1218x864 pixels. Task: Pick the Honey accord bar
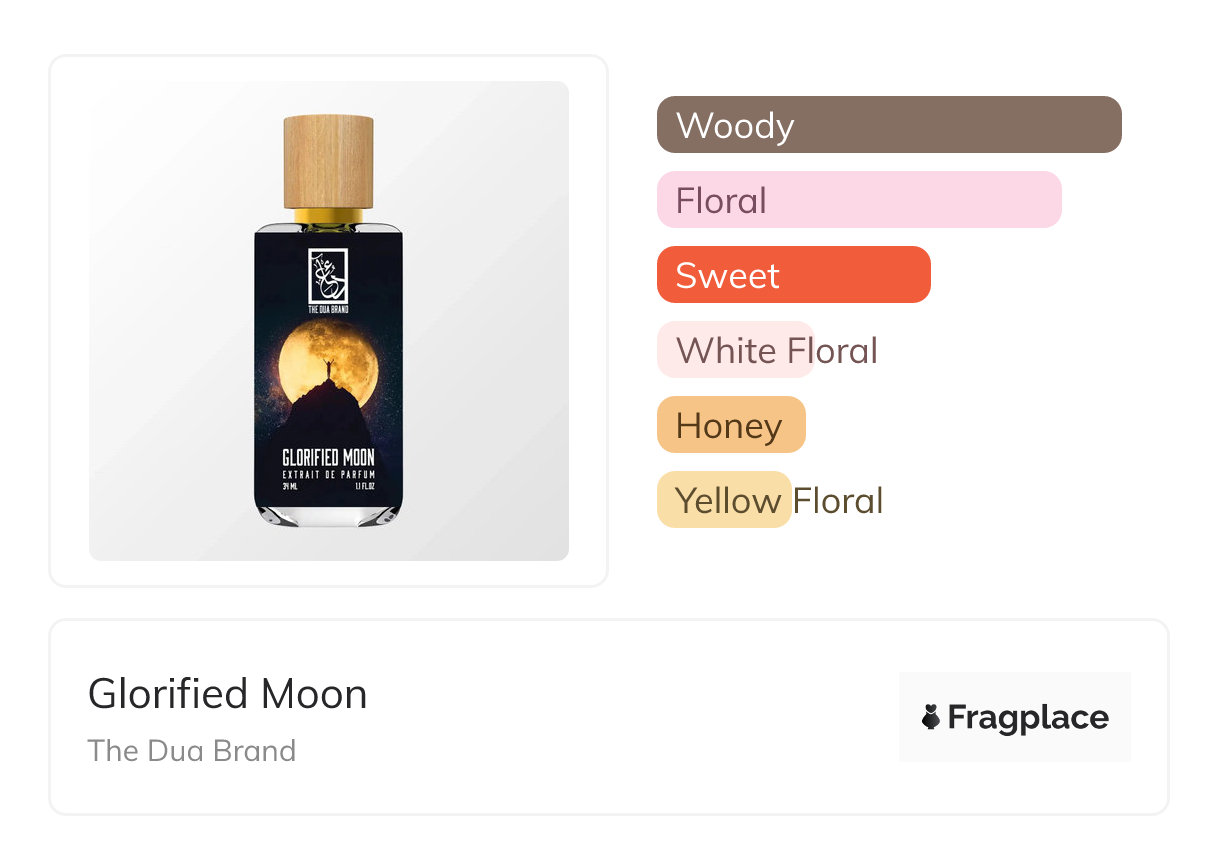(x=730, y=425)
